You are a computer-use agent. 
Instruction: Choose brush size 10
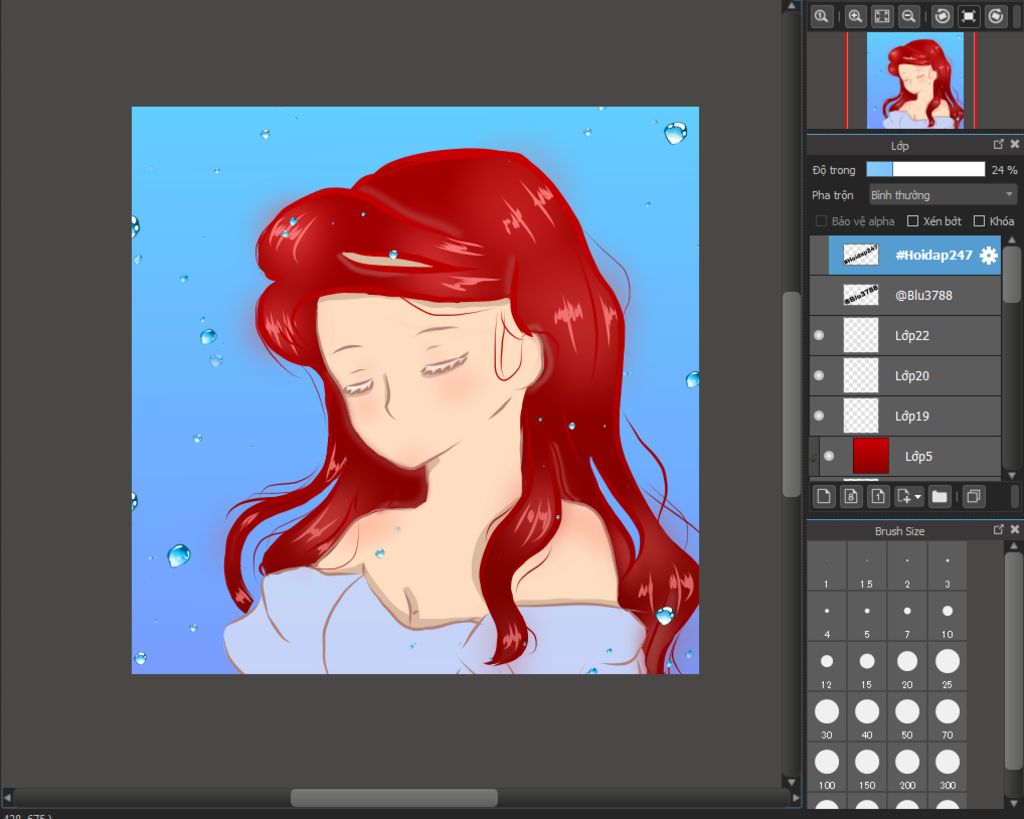947,617
